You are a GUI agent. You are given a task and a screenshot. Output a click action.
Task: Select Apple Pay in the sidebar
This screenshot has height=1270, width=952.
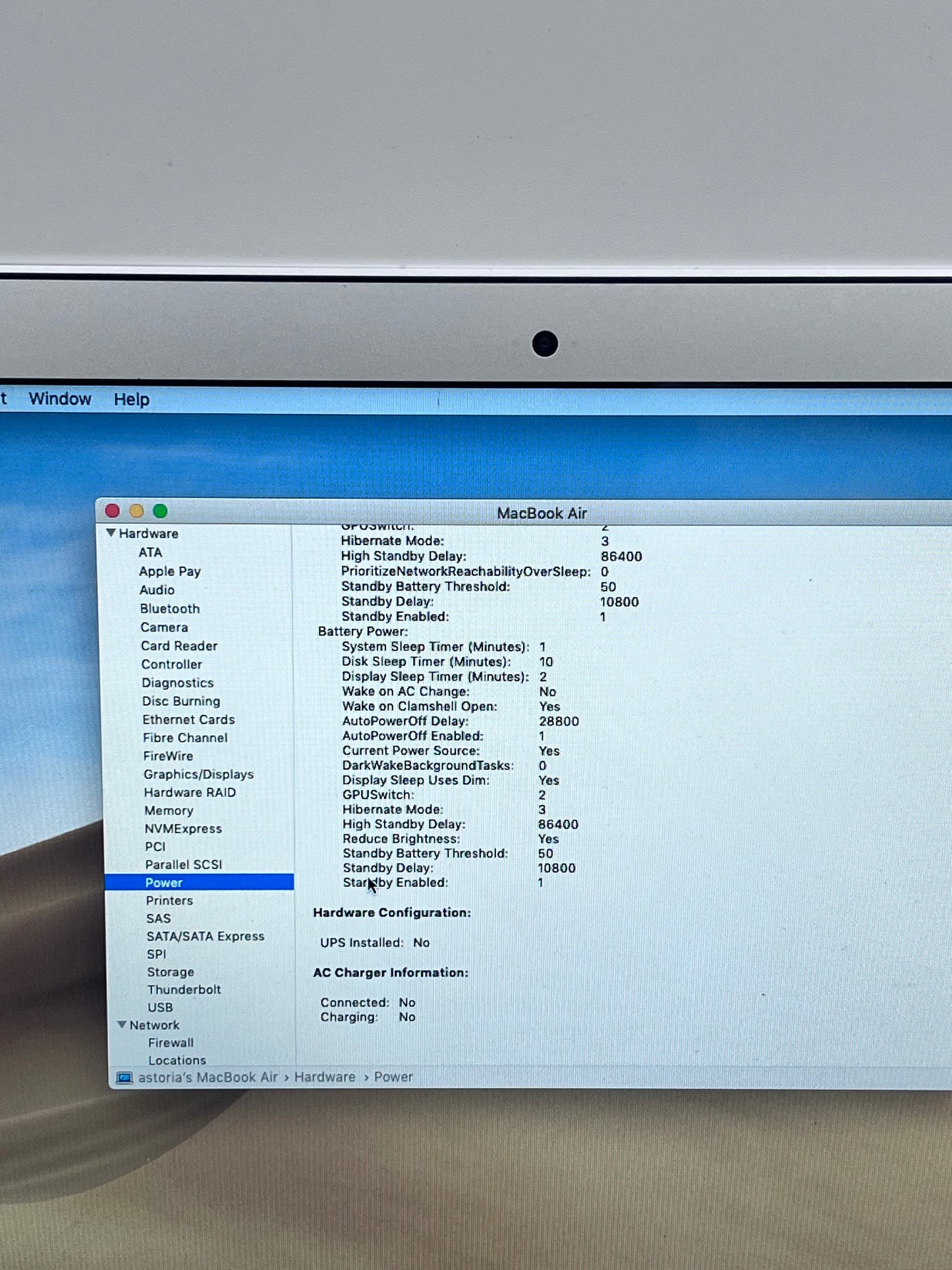click(170, 571)
